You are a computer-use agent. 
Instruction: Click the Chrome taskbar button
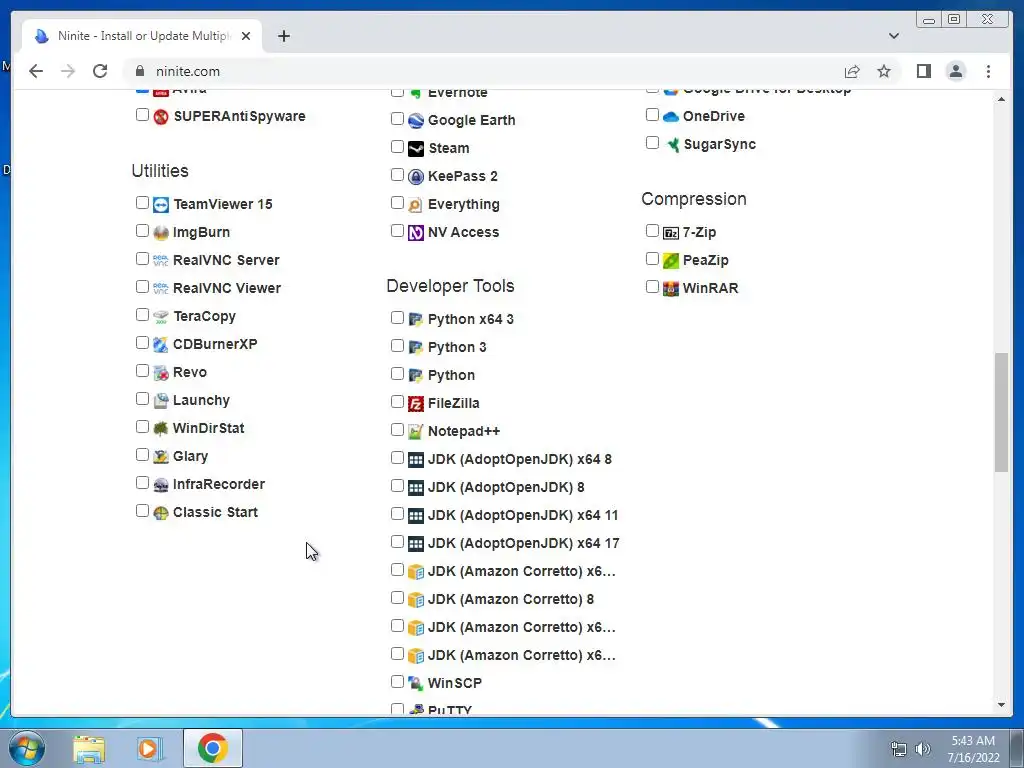(x=213, y=748)
